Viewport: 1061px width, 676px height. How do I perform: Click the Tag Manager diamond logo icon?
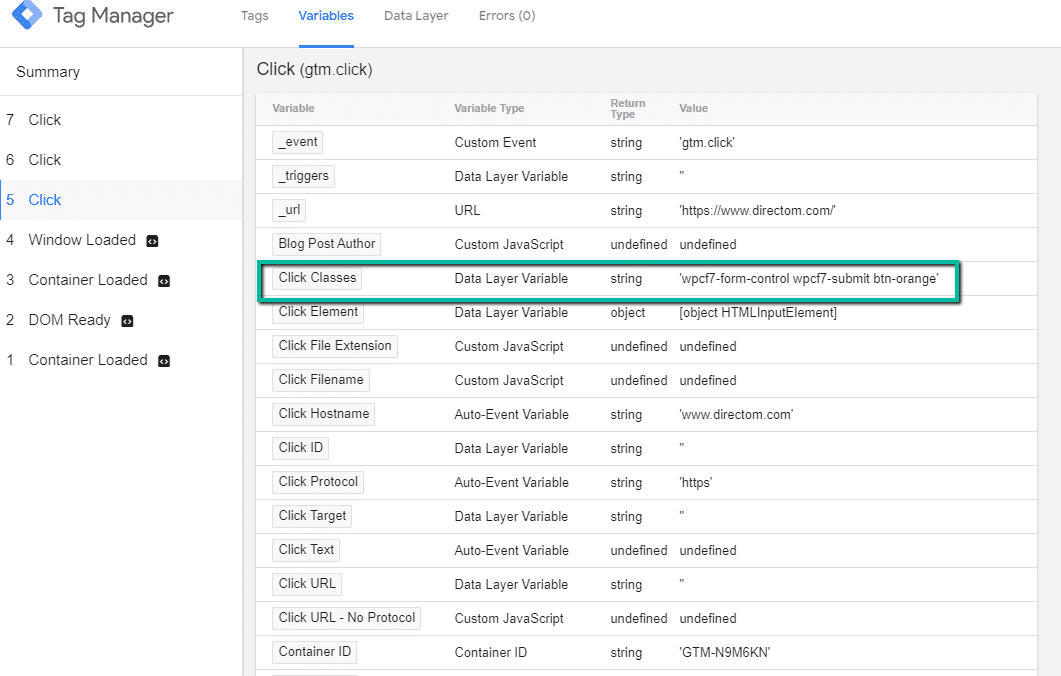[26, 16]
